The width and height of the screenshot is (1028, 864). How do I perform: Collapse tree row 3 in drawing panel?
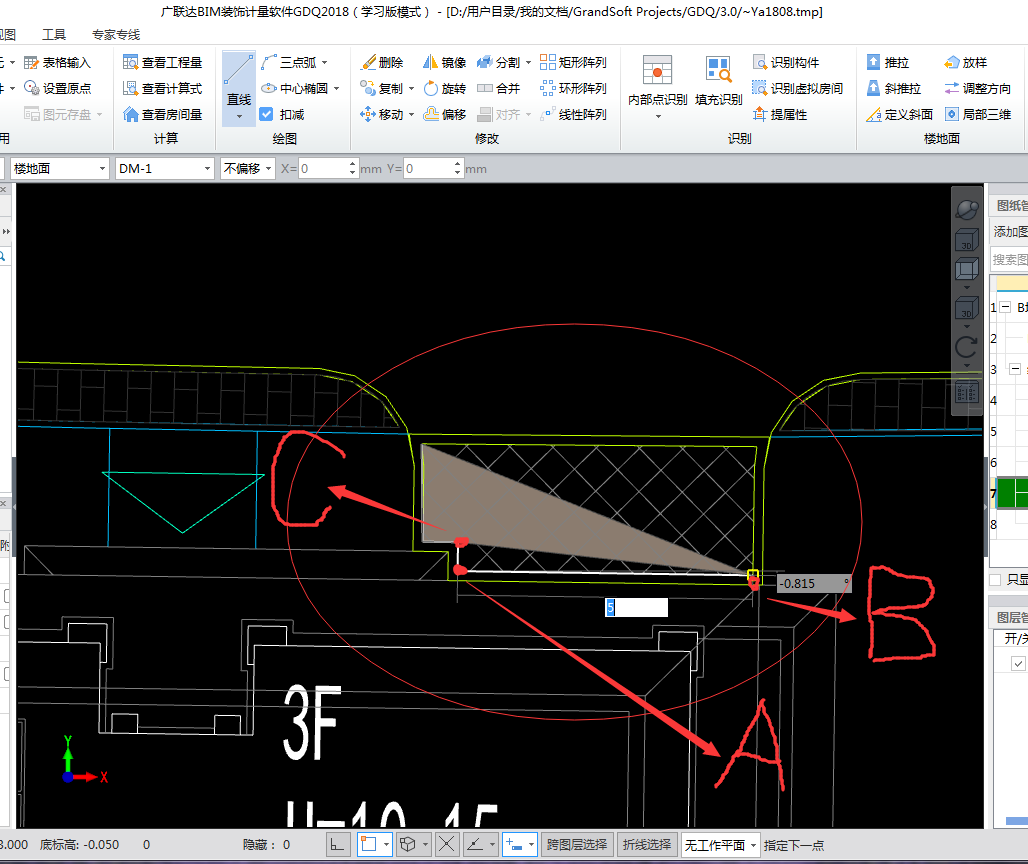(1015, 368)
